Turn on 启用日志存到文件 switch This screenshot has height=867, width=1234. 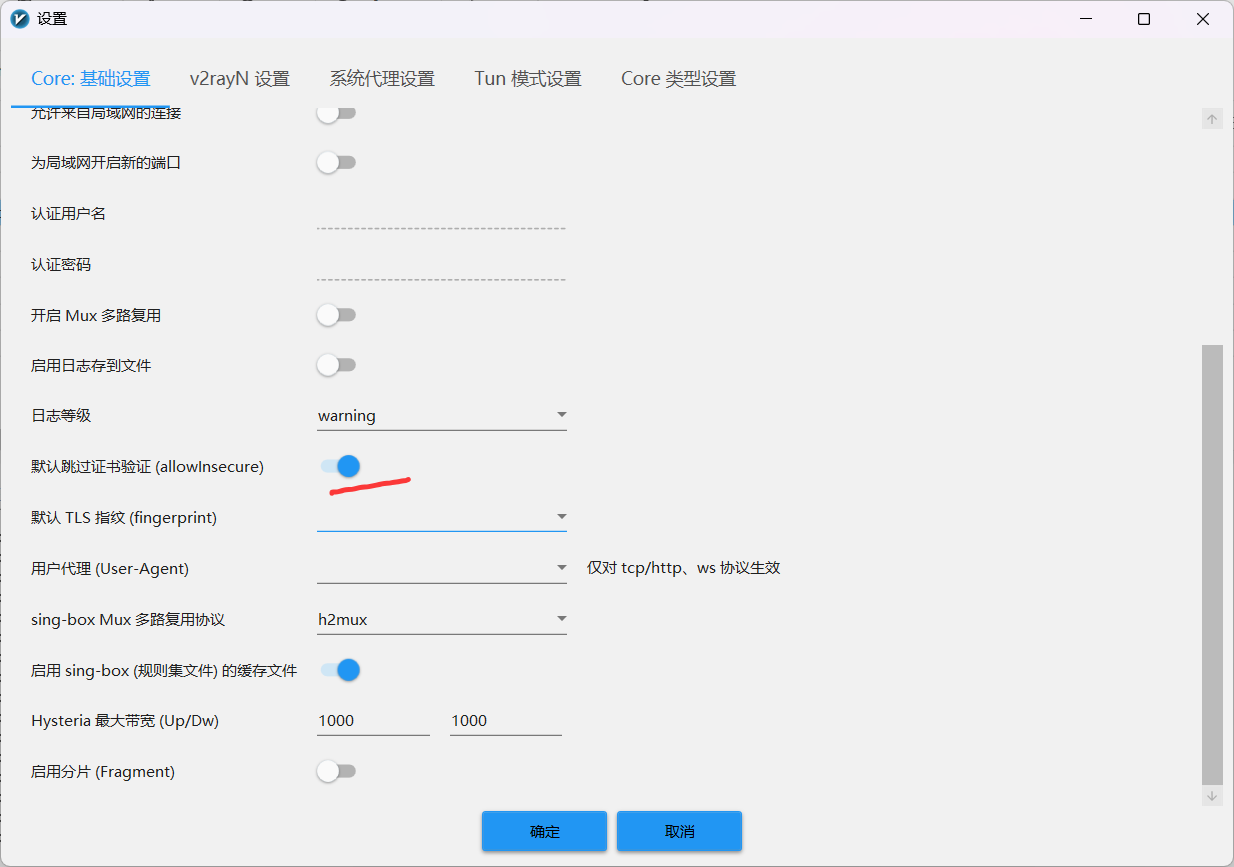point(336,365)
